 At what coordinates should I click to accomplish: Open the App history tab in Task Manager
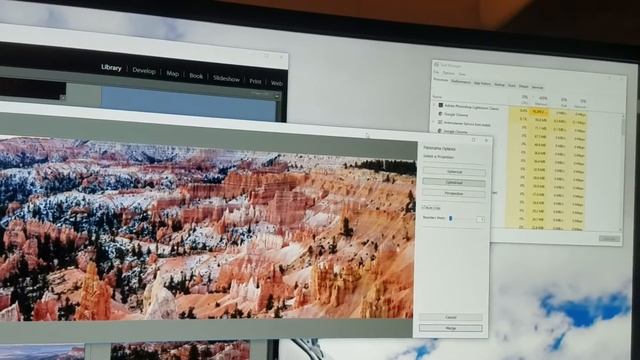pos(482,83)
